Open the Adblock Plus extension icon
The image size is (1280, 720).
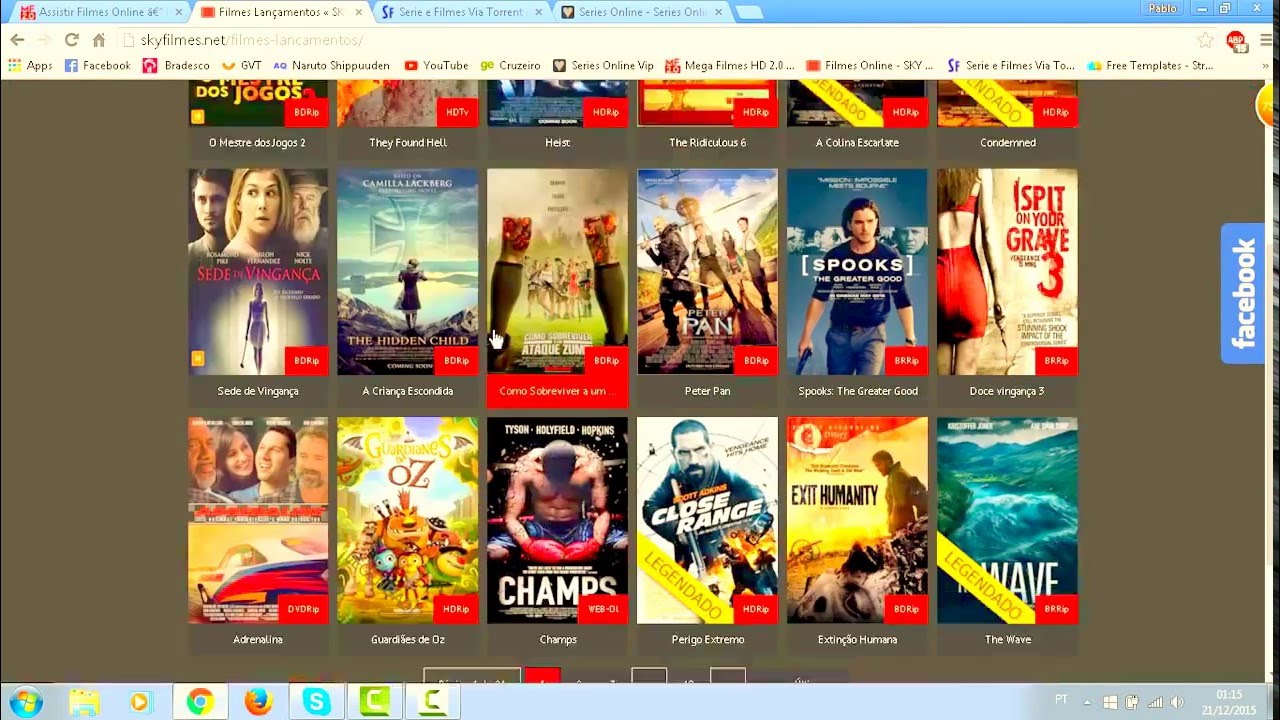click(x=1235, y=40)
